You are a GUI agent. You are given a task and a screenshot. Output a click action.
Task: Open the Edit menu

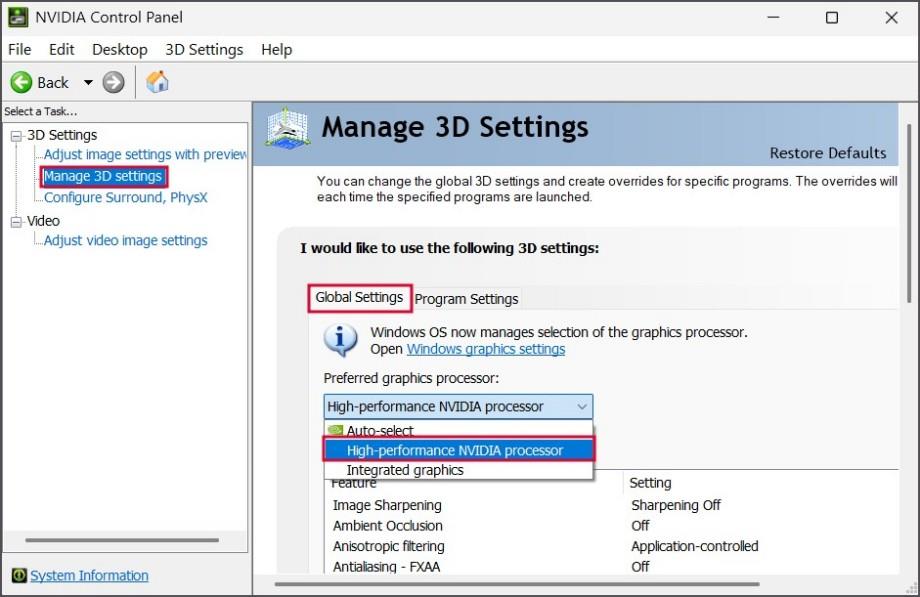pos(62,49)
